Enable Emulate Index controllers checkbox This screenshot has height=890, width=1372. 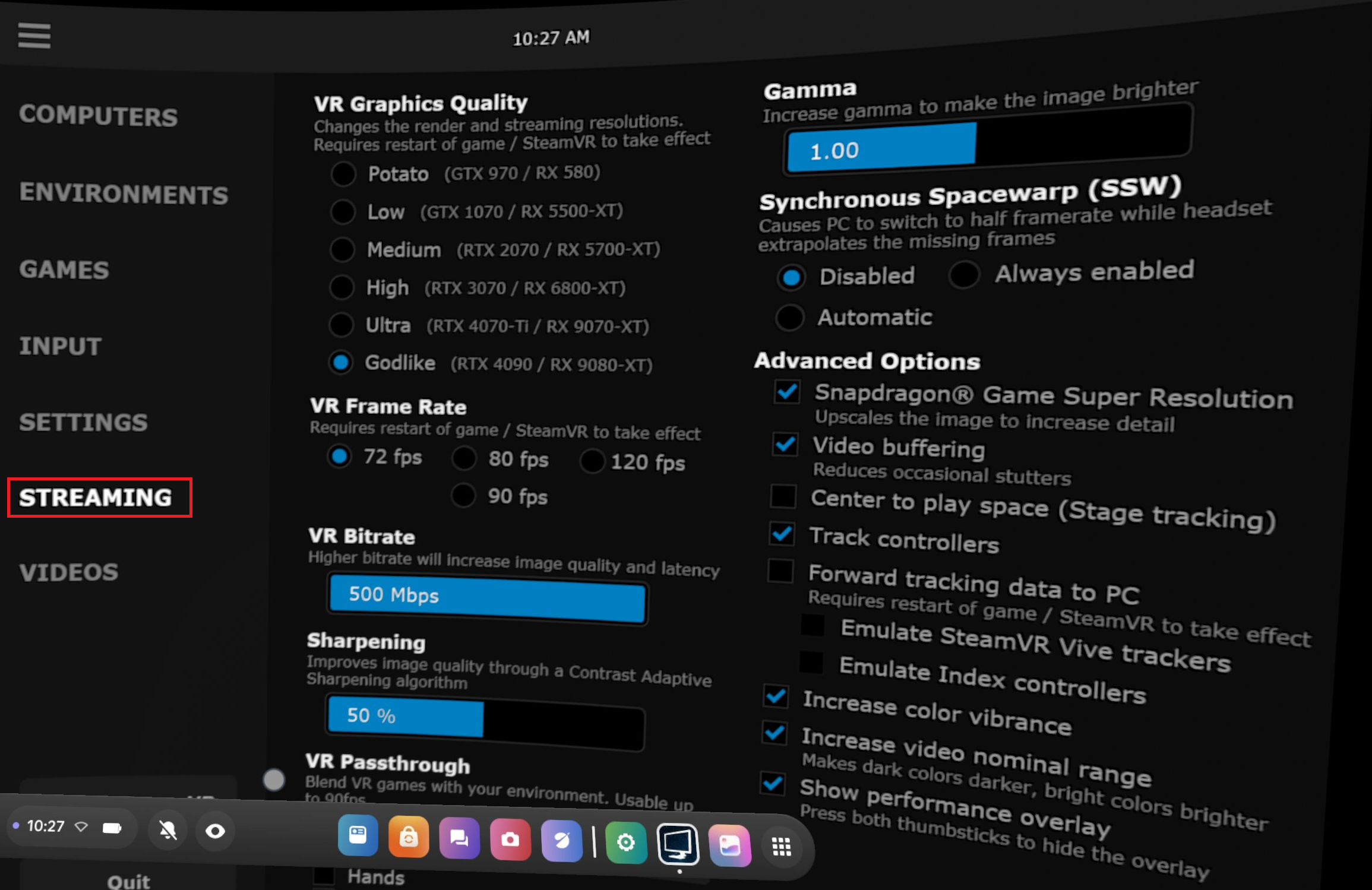click(811, 663)
